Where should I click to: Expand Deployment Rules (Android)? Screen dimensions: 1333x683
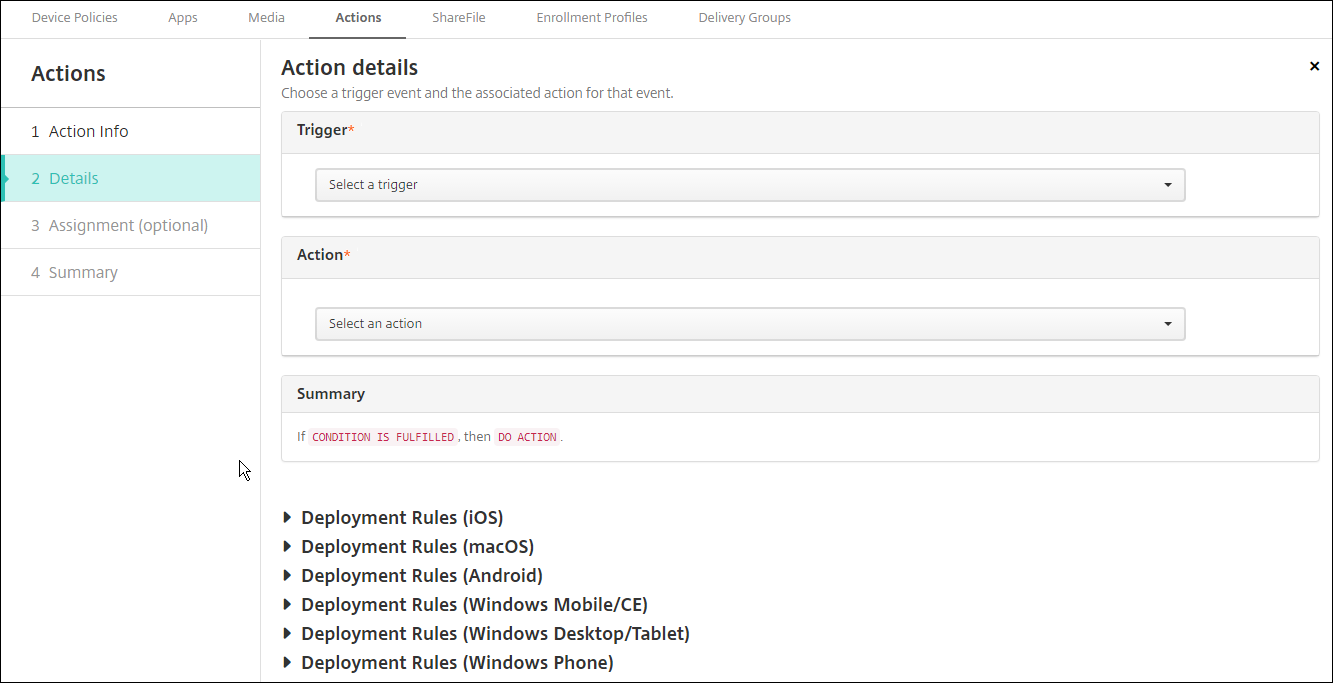click(x=412, y=576)
